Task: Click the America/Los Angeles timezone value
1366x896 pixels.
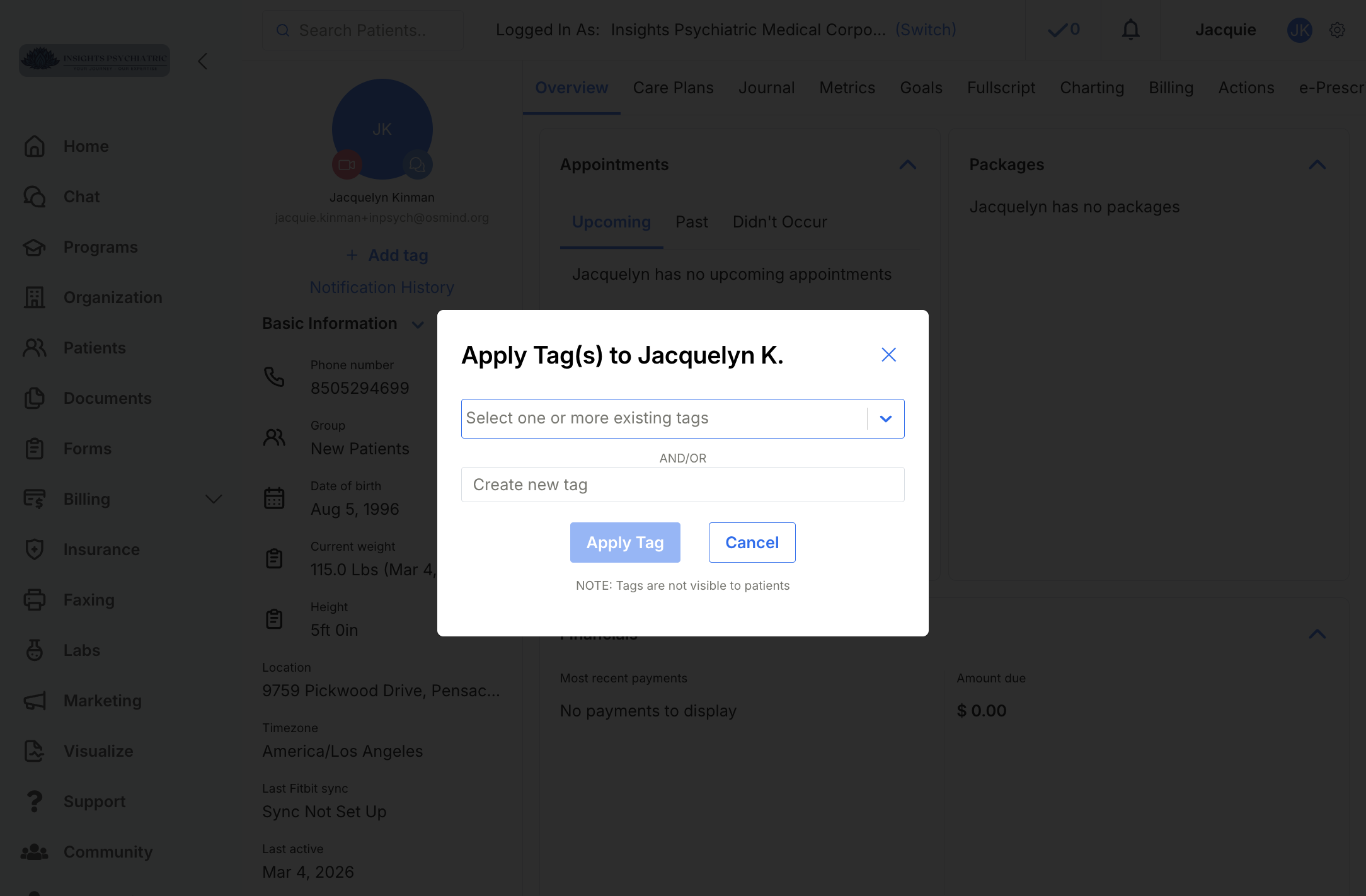Action: pyautogui.click(x=342, y=751)
